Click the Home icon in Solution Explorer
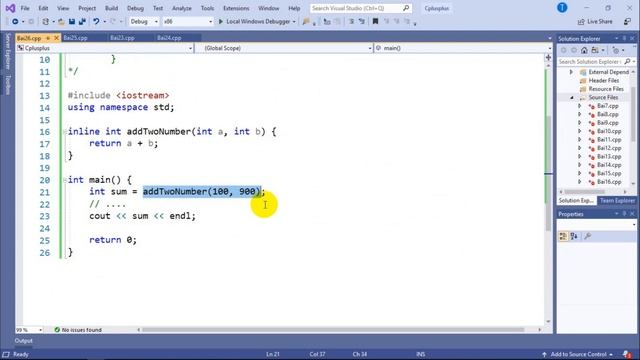 point(584,50)
